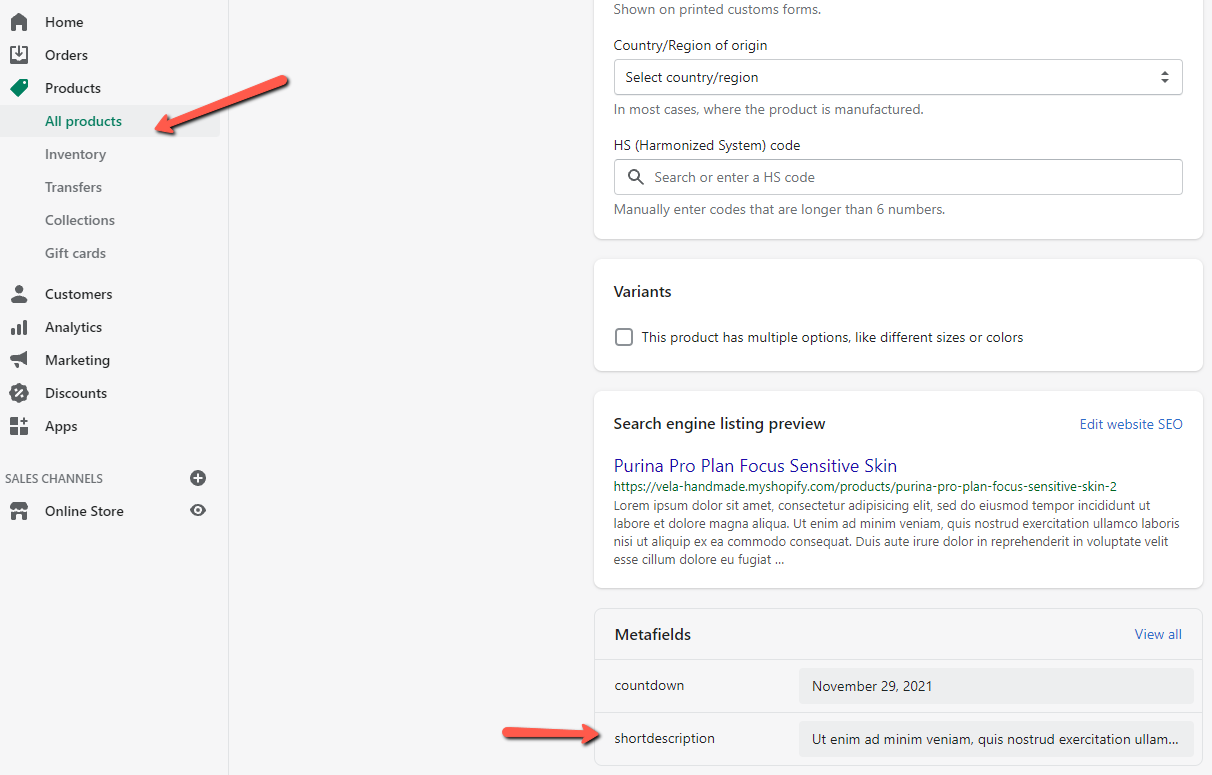
Task: Click Edit website SEO link
Action: click(1130, 424)
